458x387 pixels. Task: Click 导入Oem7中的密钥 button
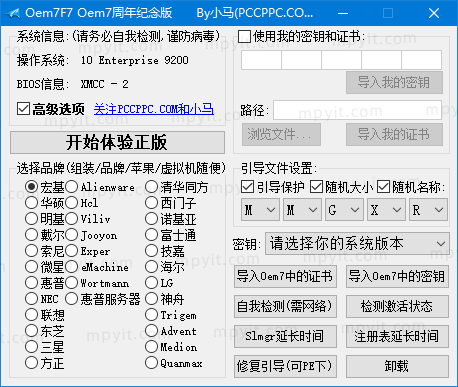tap(397, 276)
